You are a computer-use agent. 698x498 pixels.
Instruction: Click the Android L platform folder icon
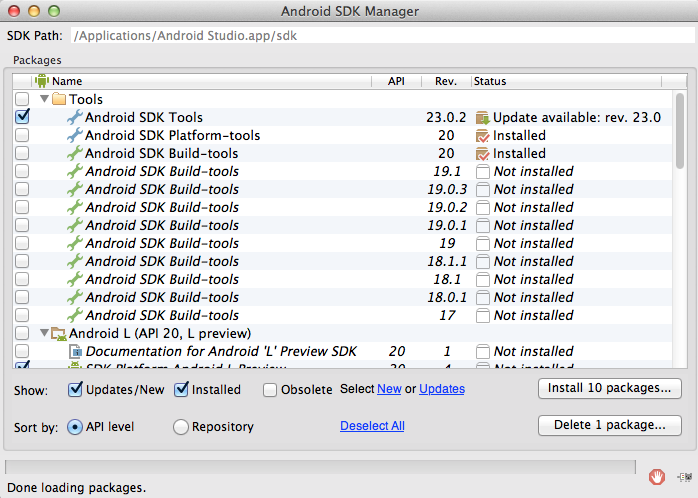[59, 333]
